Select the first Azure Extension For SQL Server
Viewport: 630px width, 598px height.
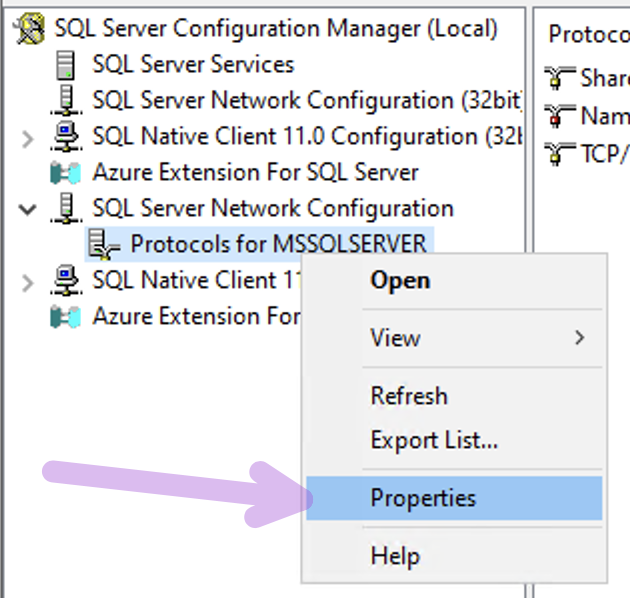point(256,172)
